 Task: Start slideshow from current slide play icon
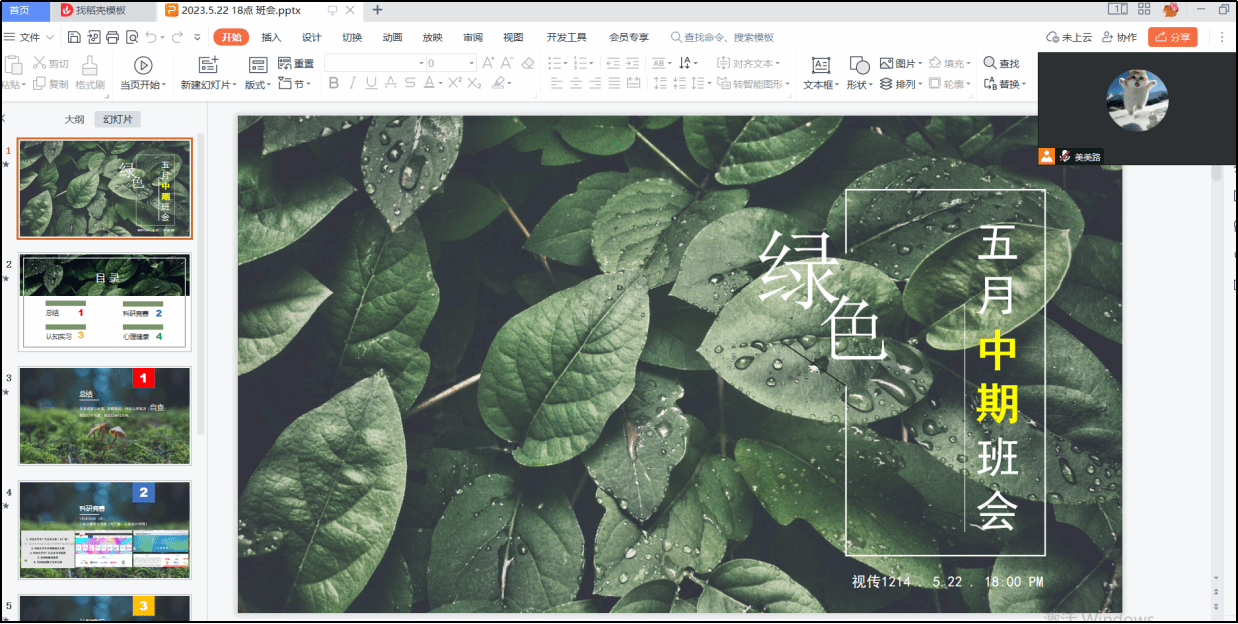pos(143,64)
